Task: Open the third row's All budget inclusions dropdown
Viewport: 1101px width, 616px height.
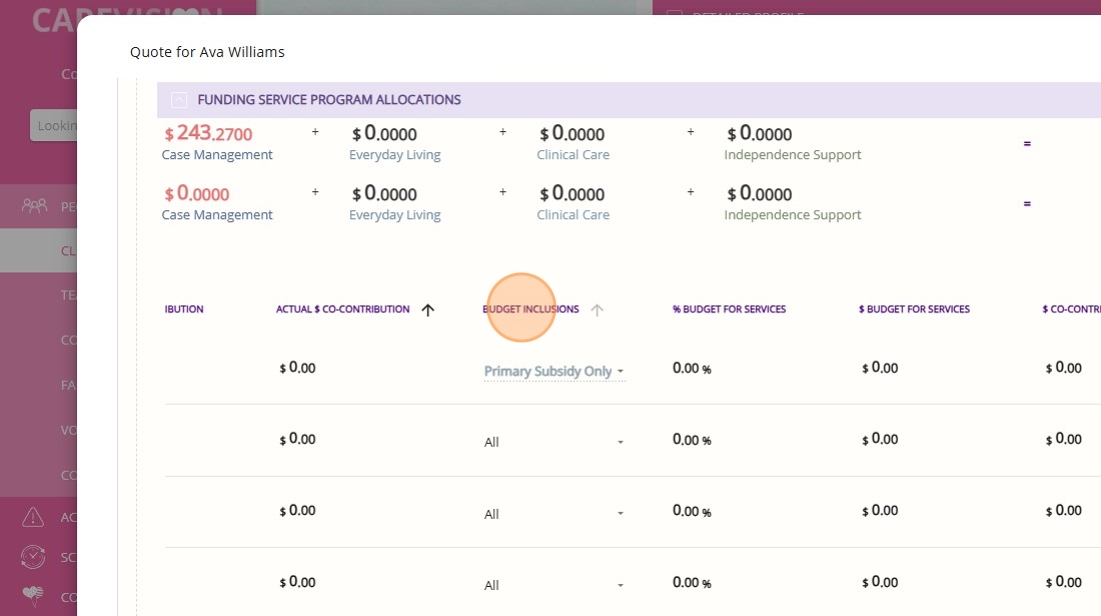Action: coord(554,514)
